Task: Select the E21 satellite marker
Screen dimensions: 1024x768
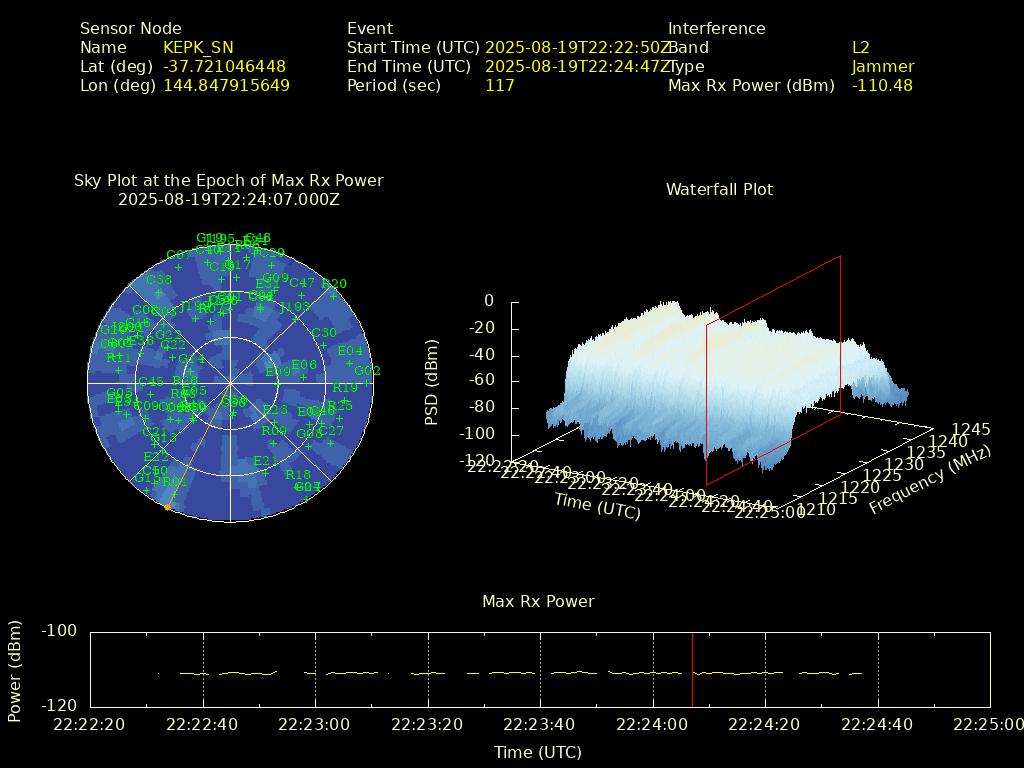Action: (265, 473)
